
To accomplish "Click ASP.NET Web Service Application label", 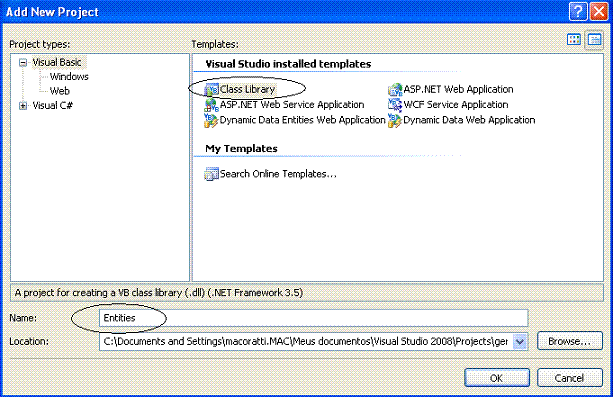I will 292,105.
